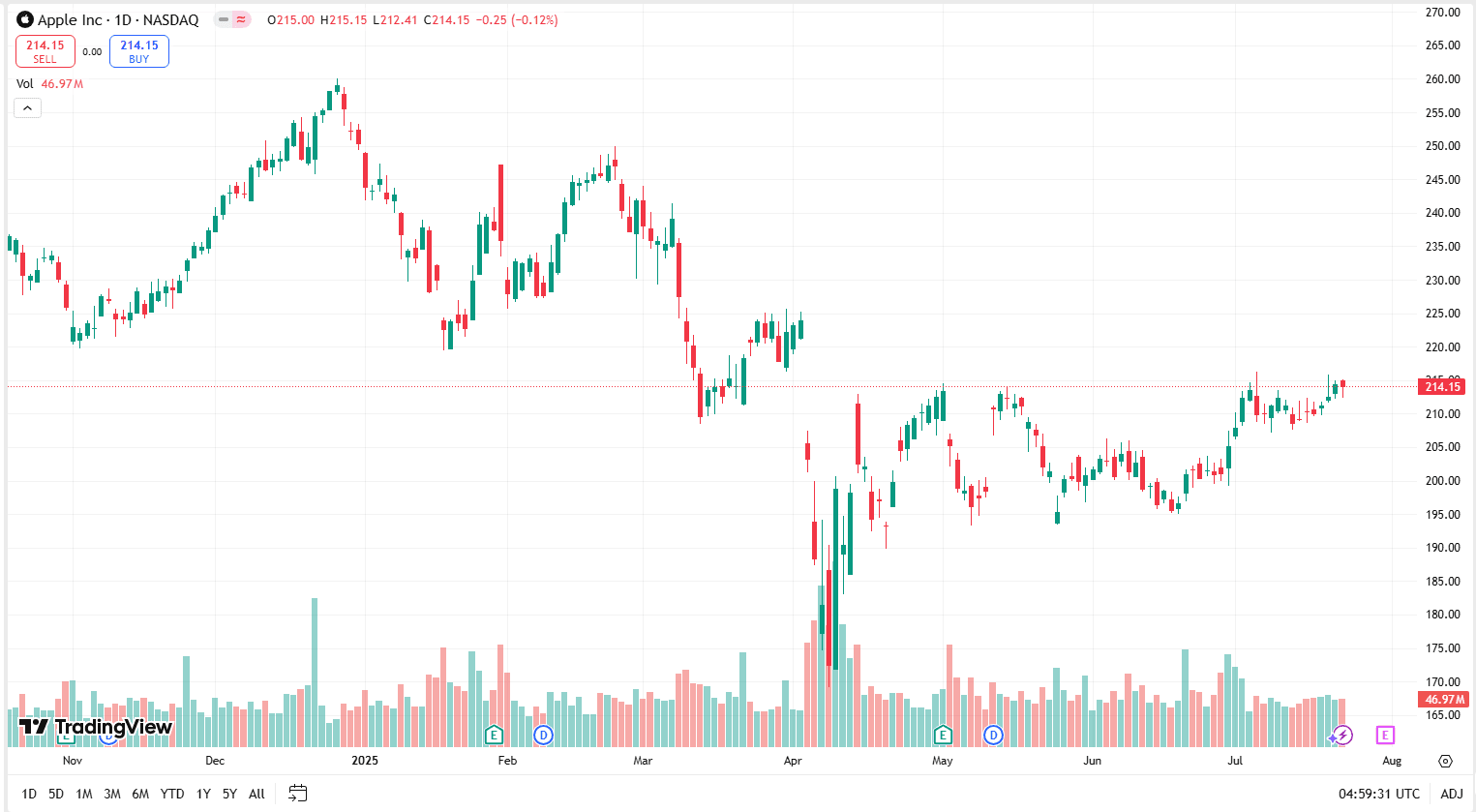This screenshot has width=1476, height=812.
Task: Click the February dividend D marker
Action: [x=544, y=736]
